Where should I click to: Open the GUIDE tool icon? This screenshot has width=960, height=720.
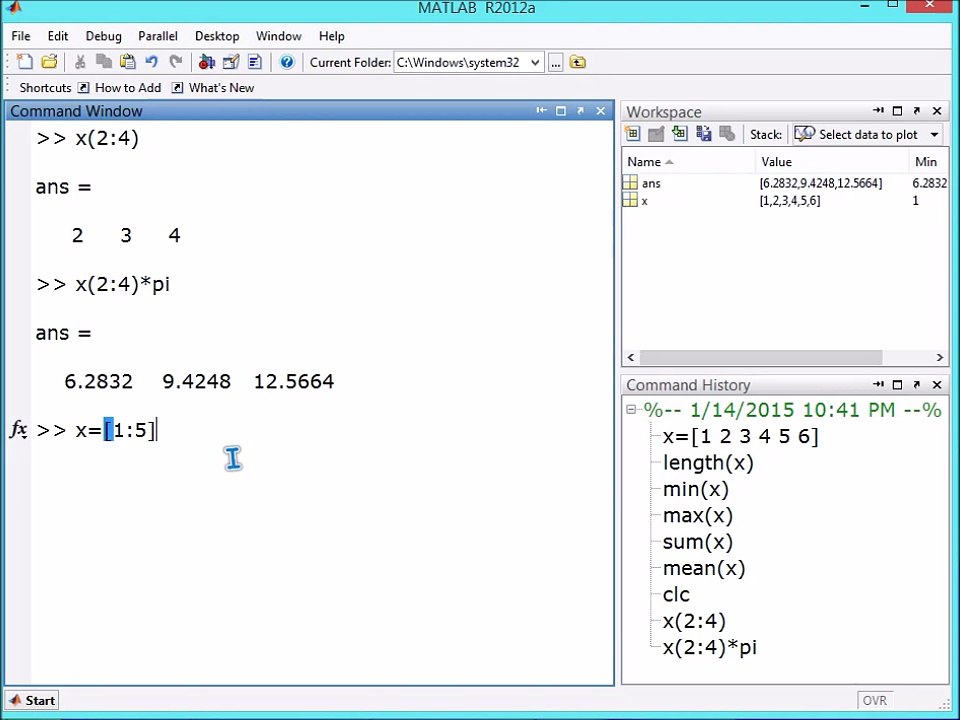coord(231,62)
